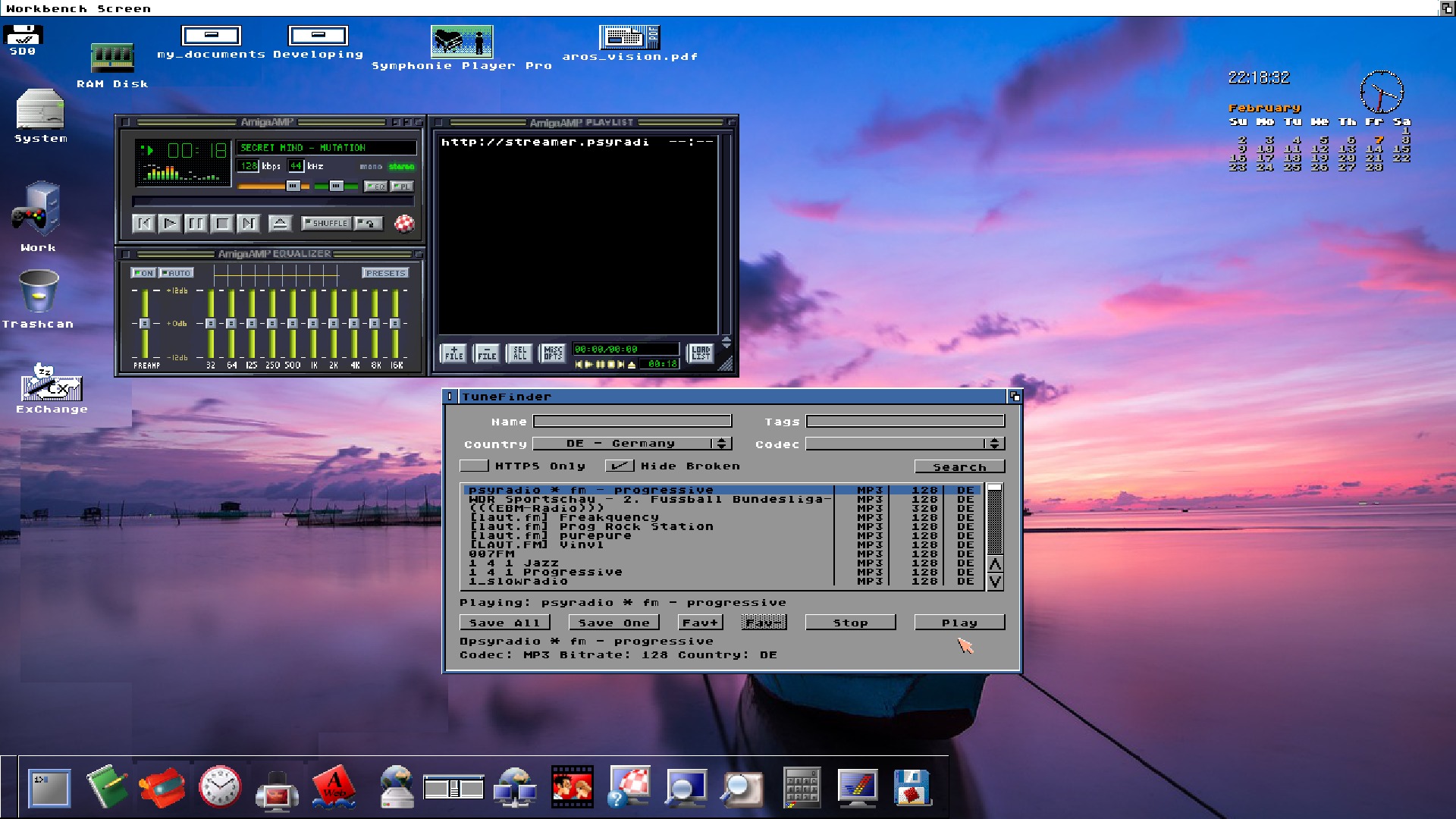Viewport: 1456px width, 819px height.
Task: Uncheck the Hide Broken checkbox
Action: point(619,466)
